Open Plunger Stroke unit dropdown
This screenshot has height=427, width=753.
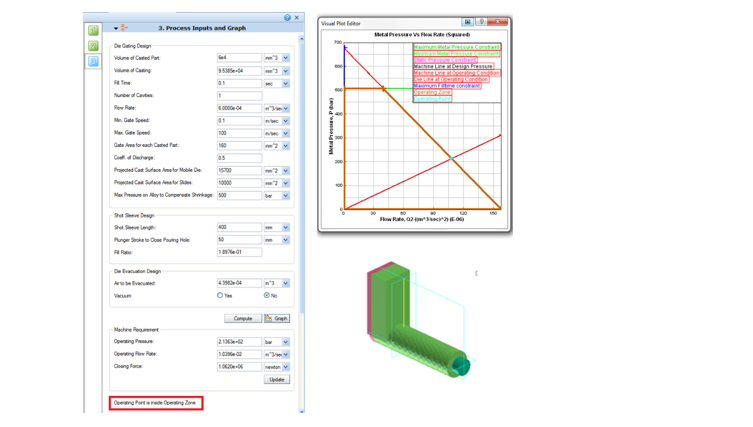[286, 240]
